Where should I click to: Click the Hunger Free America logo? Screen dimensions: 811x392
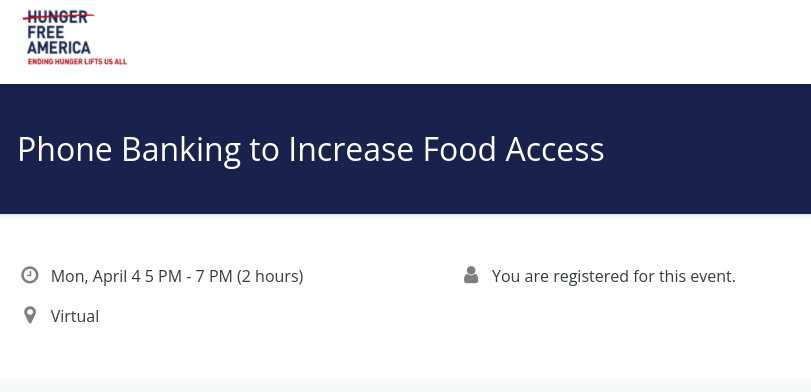(x=74, y=37)
